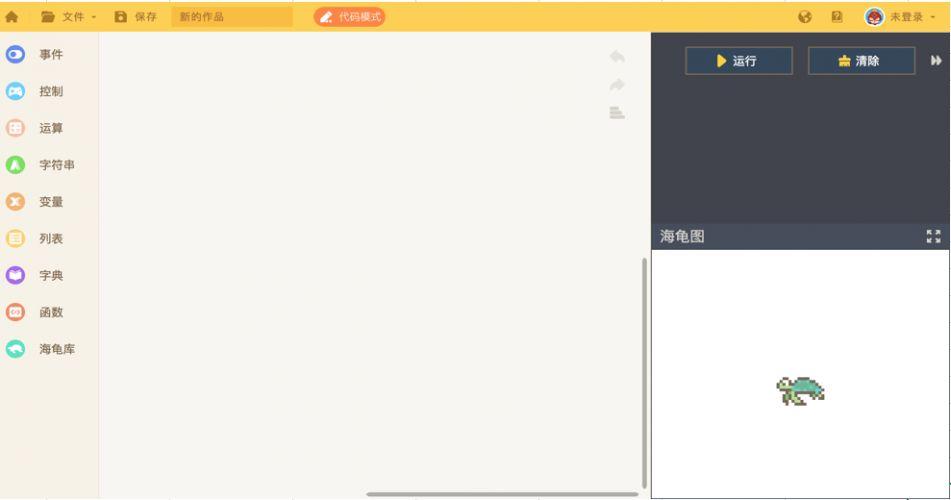Click the redo arrow icon
Viewport: 951px width, 500px height.
[x=617, y=84]
